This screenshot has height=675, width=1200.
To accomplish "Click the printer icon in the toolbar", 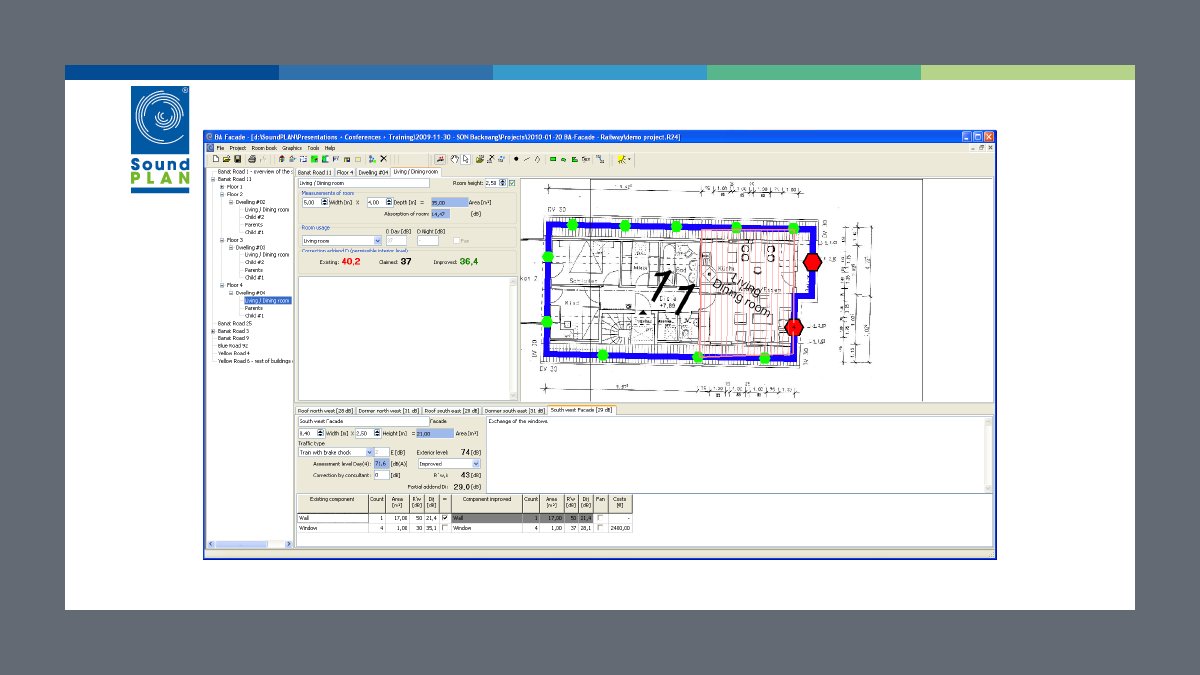I will pyautogui.click(x=252, y=158).
